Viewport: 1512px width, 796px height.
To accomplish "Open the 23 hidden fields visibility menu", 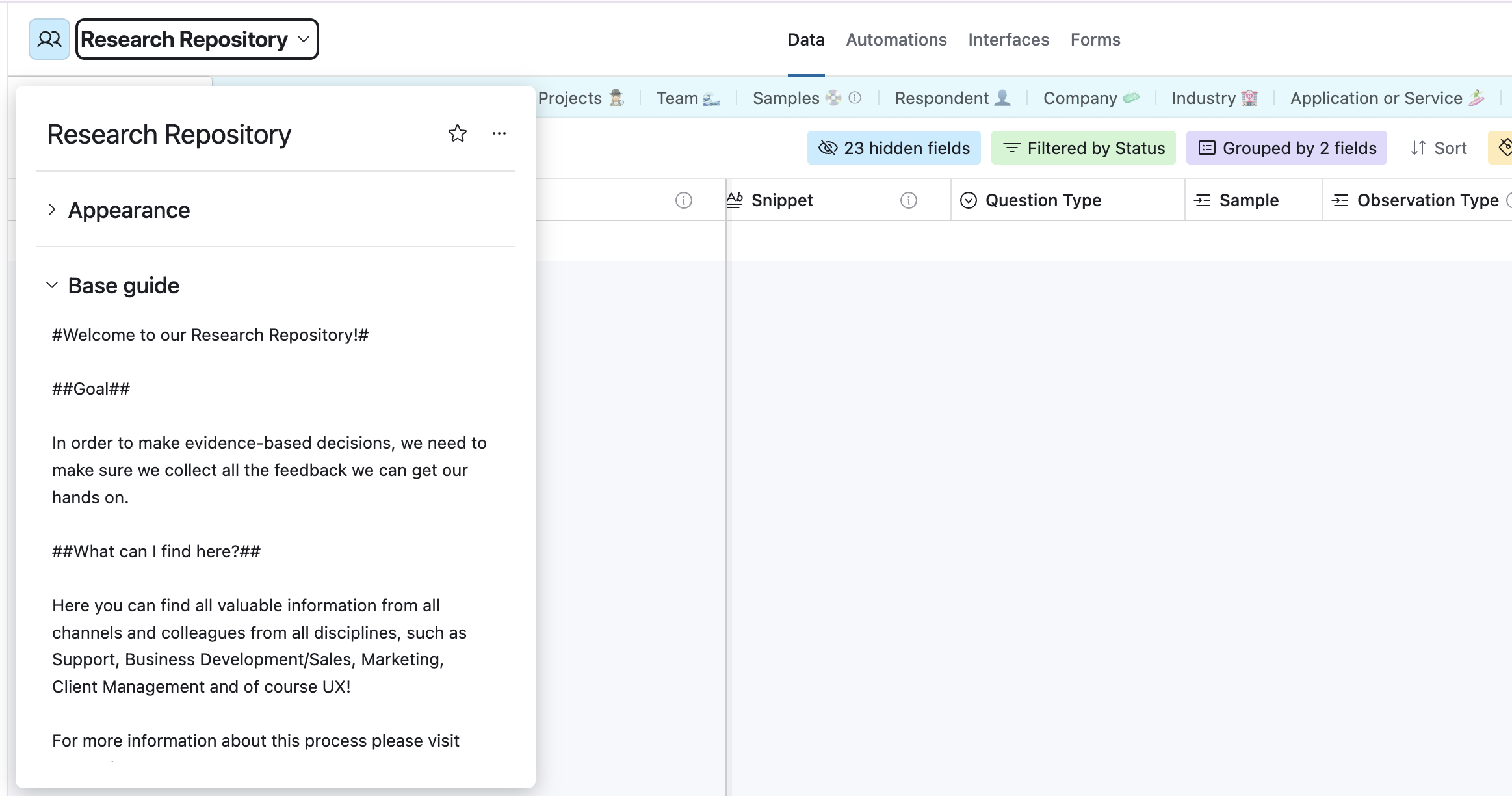I will point(894,148).
